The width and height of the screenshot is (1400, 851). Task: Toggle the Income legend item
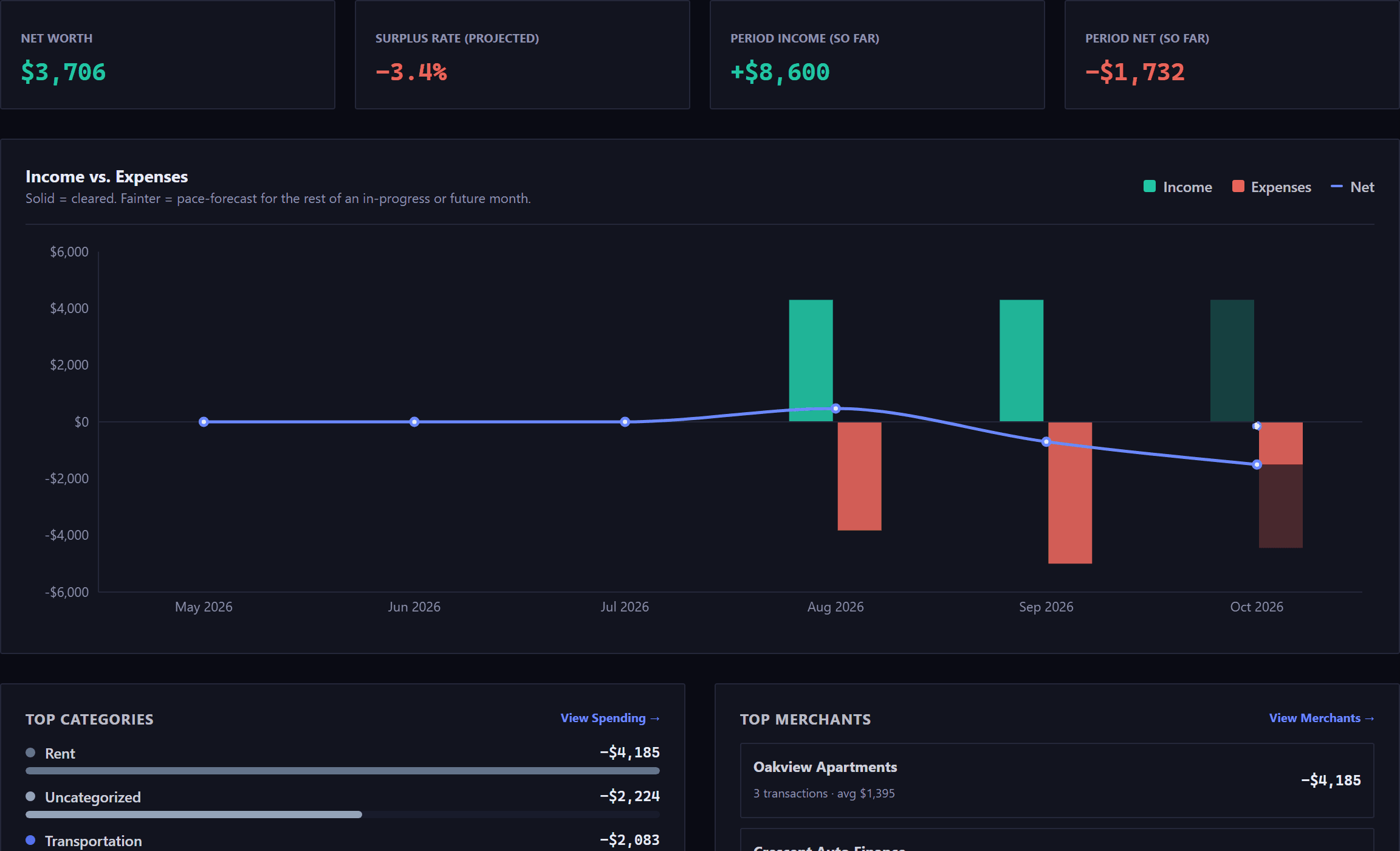point(1178,187)
